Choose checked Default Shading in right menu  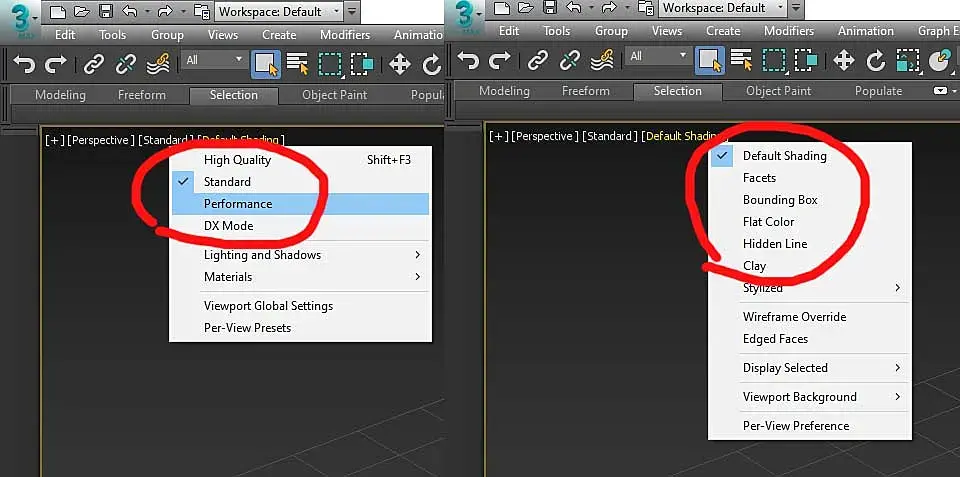pos(809,156)
